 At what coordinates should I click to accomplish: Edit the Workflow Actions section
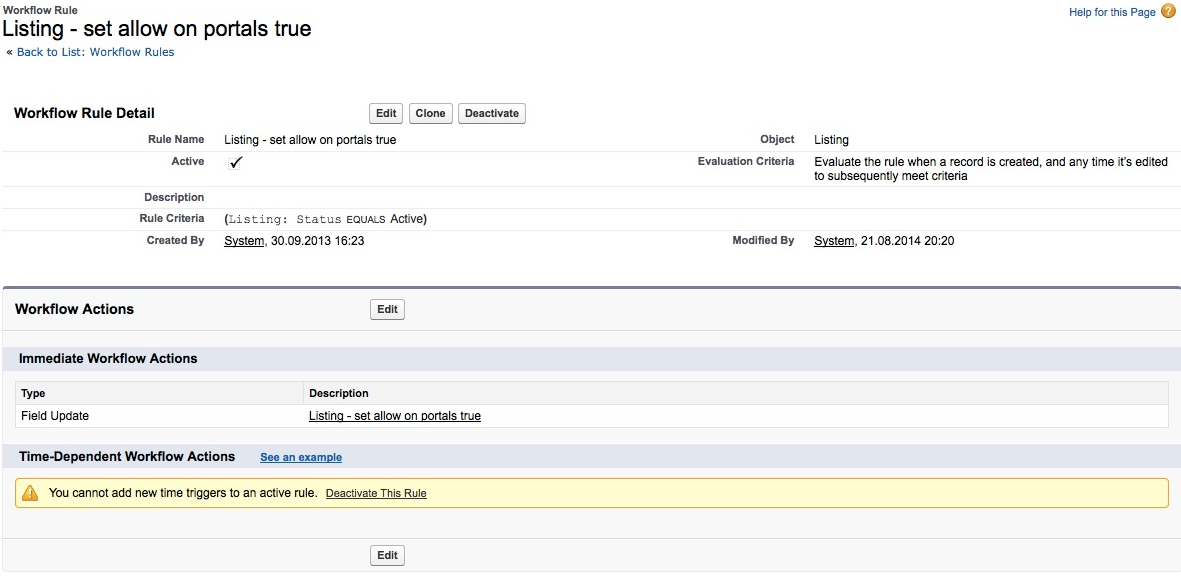387,309
